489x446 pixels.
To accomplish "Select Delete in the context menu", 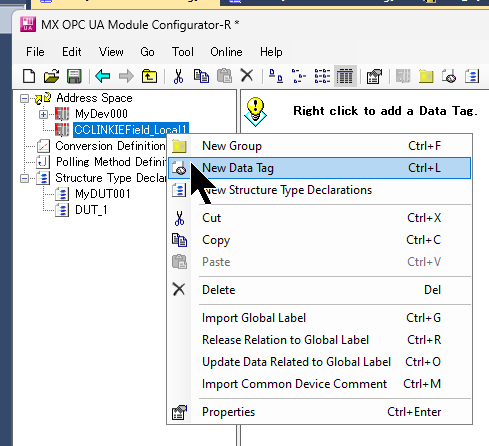I will [319, 290].
